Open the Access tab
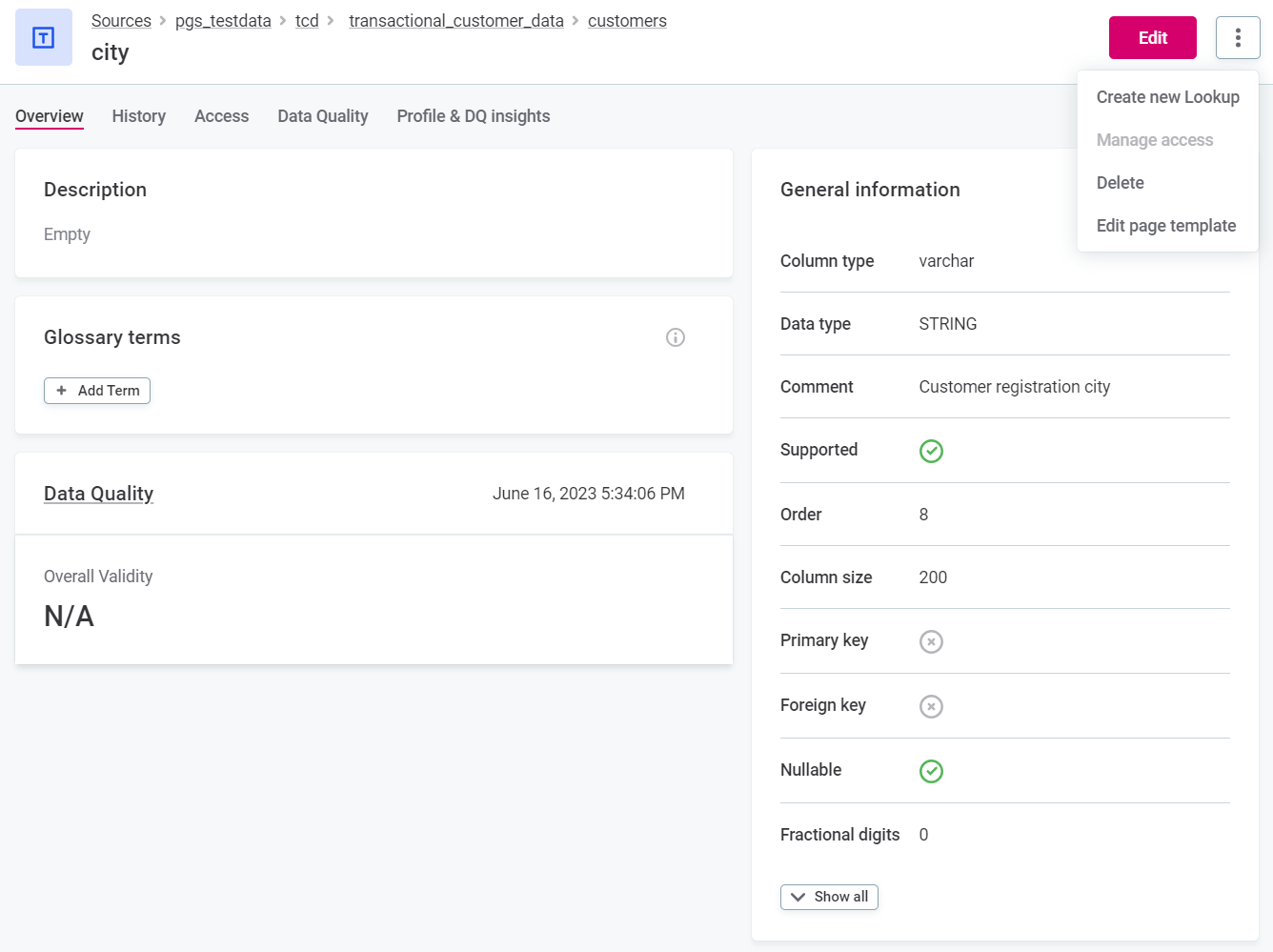Screen dimensions: 1273x952 coord(221,116)
